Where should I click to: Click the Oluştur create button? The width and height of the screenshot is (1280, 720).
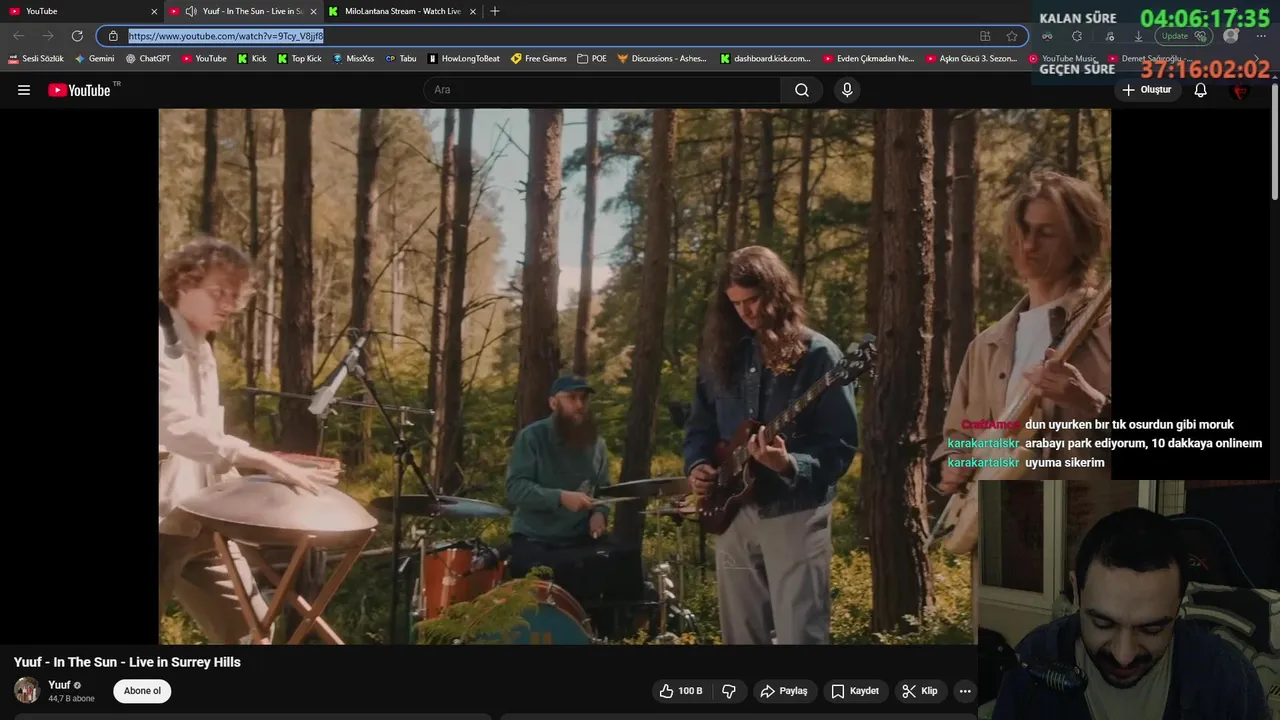pos(1146,90)
